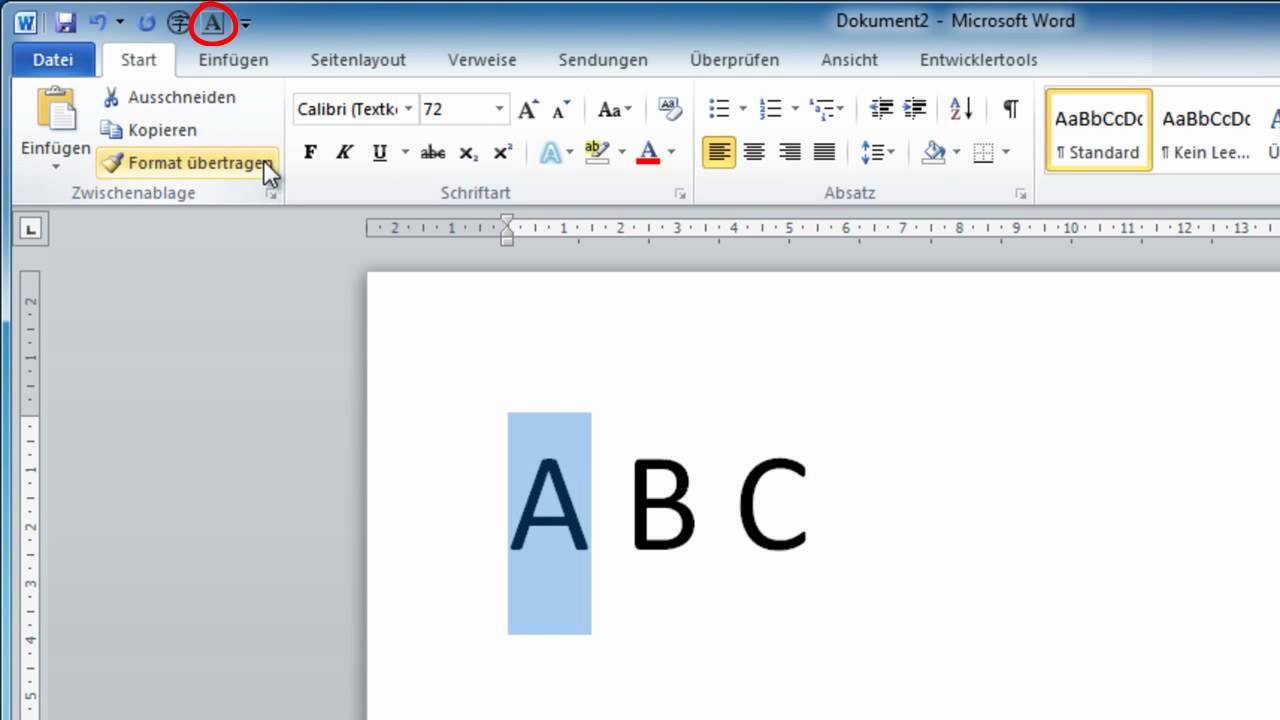Decrease font size with shrink font icon
The image size is (1280, 720).
coord(561,109)
